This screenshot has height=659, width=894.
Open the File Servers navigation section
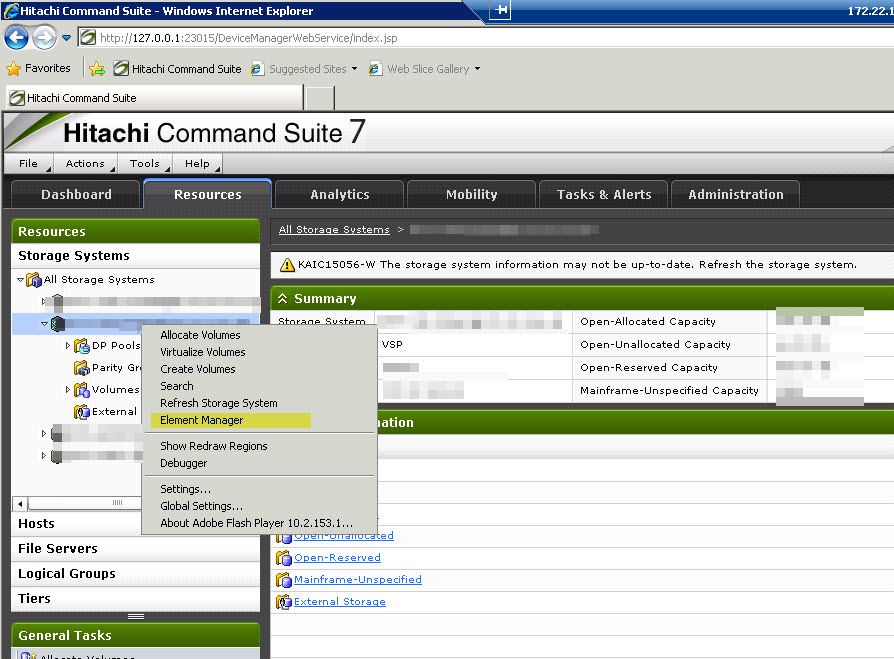click(x=135, y=548)
